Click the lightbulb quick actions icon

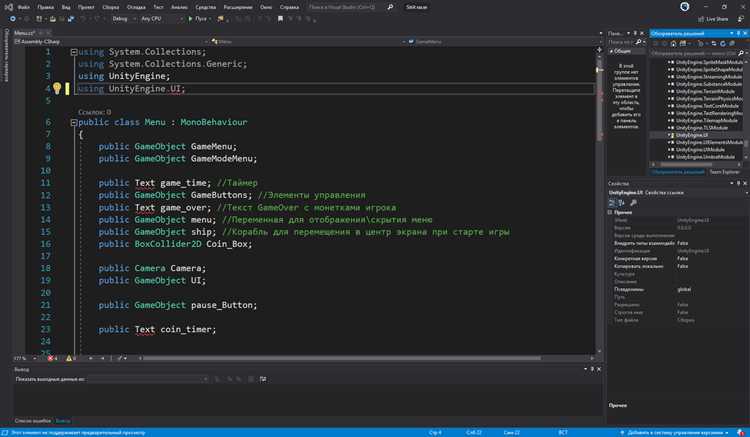(57, 88)
